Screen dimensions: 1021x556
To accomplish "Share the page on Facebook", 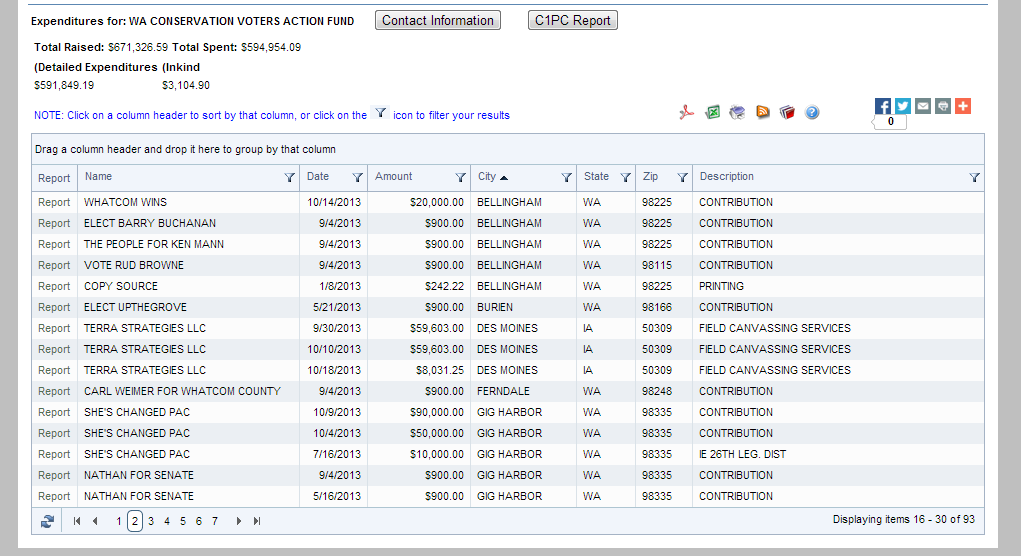I will [x=883, y=106].
